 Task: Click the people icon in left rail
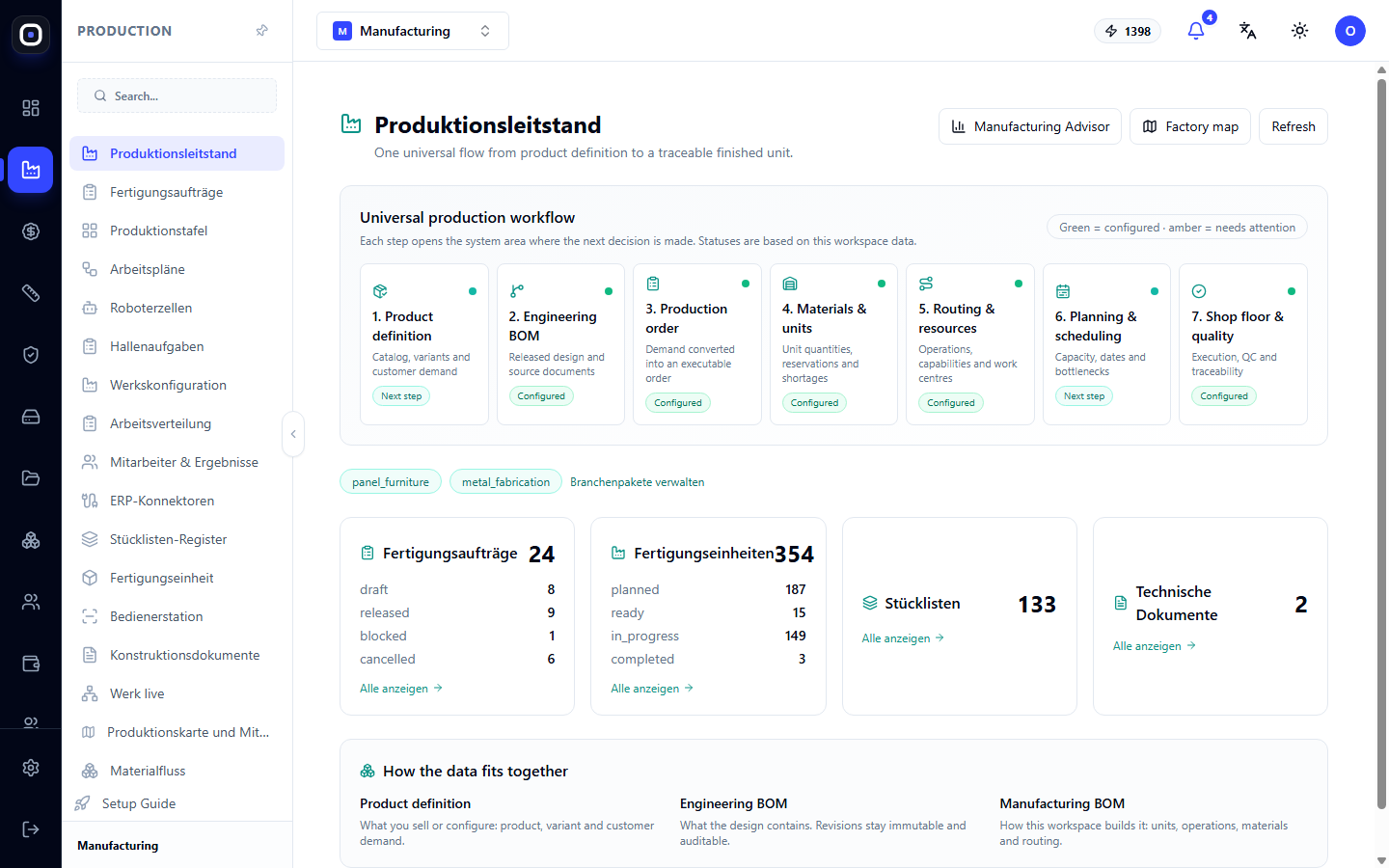tap(31, 602)
